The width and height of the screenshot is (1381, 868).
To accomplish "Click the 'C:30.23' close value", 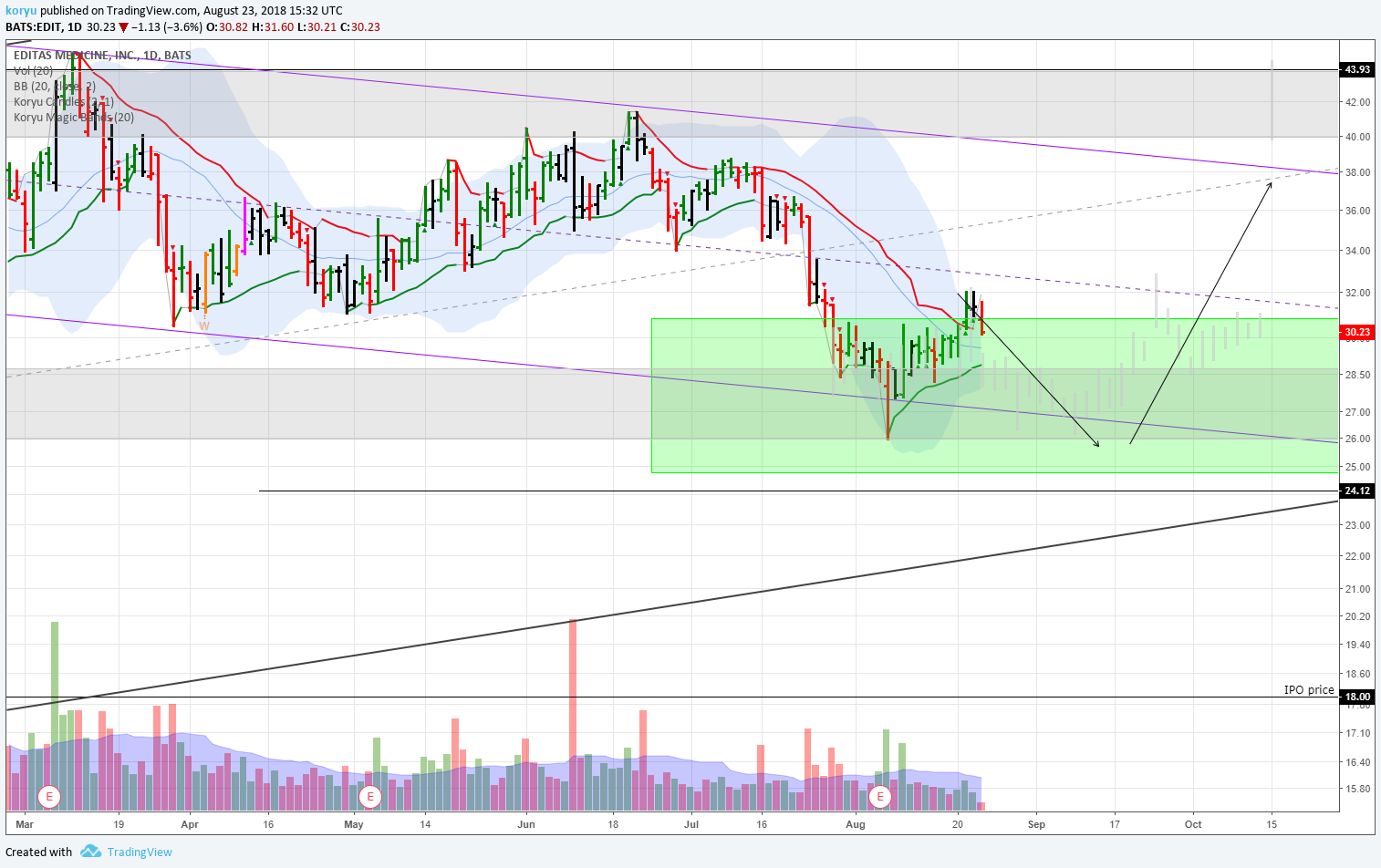I will (360, 26).
